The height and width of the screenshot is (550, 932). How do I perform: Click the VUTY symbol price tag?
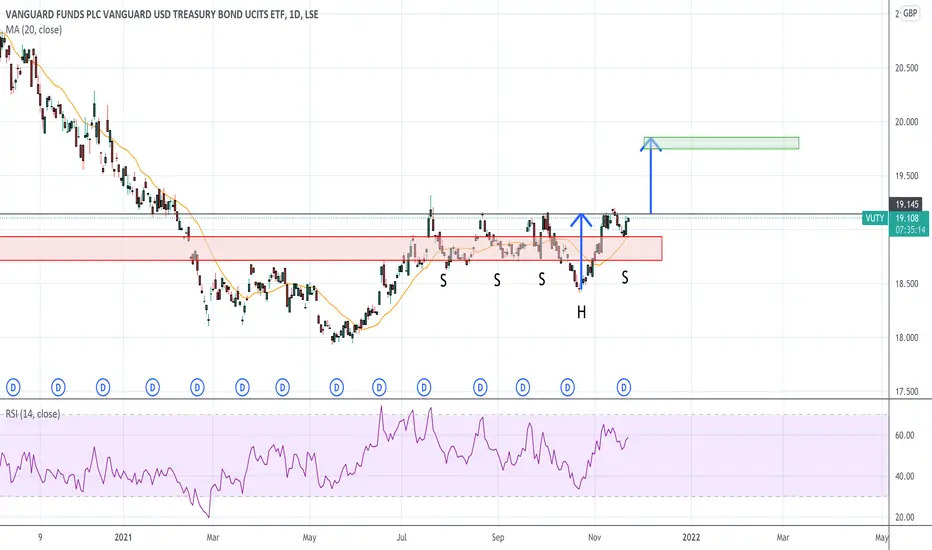pyautogui.click(x=875, y=218)
